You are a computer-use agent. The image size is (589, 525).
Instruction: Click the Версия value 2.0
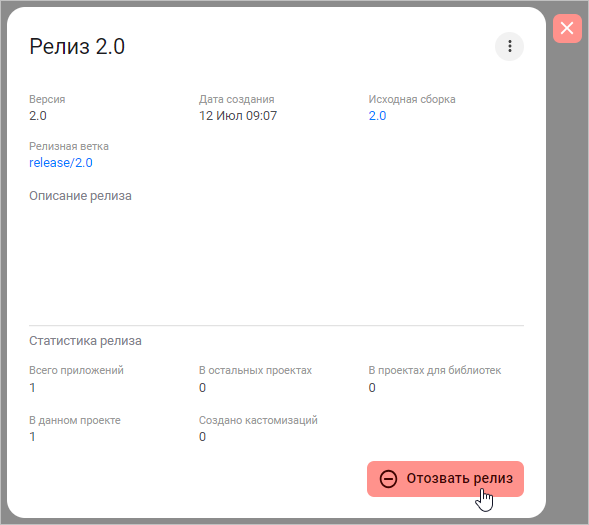click(x=38, y=116)
